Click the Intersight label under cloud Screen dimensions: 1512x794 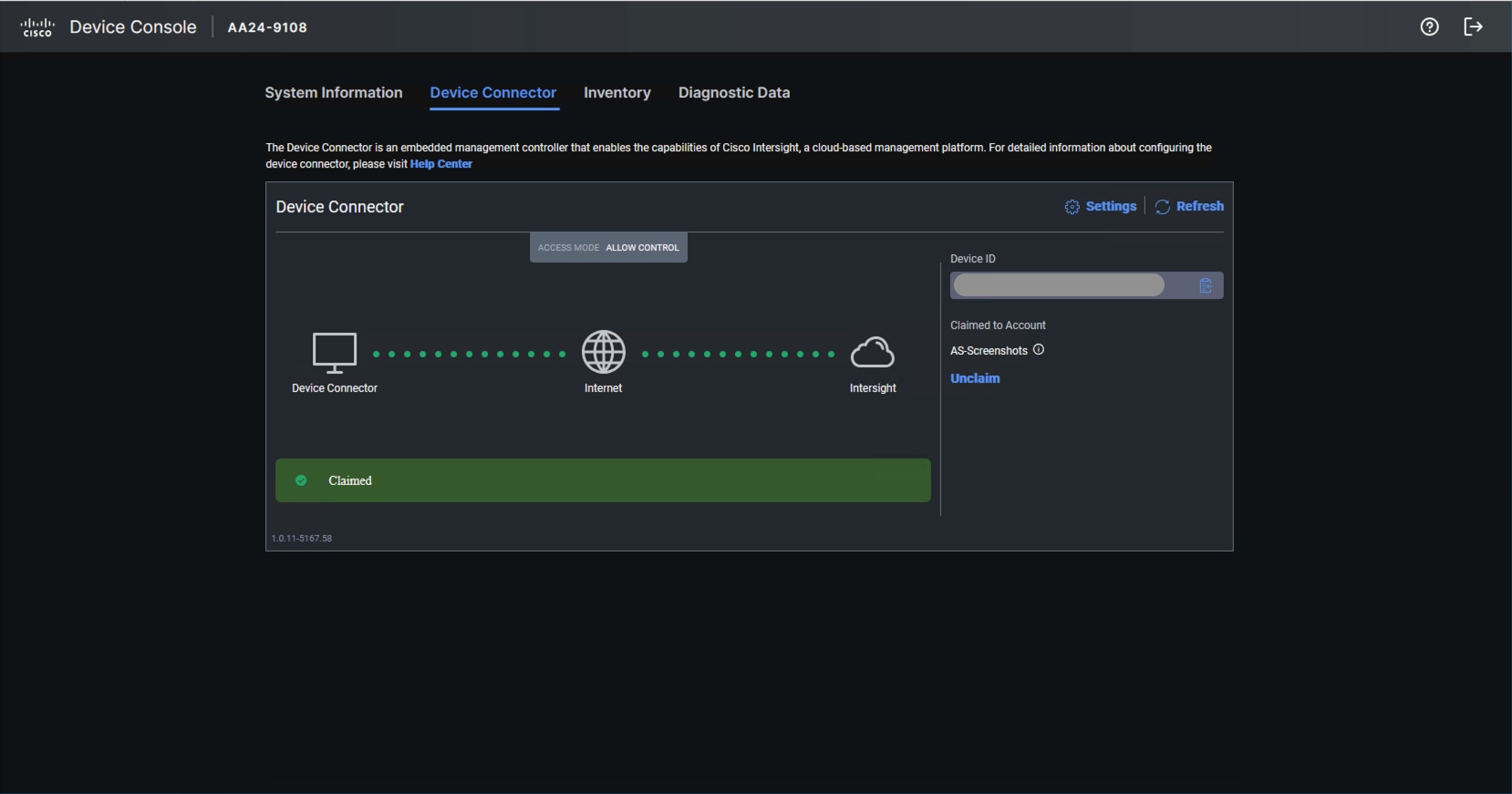point(873,388)
